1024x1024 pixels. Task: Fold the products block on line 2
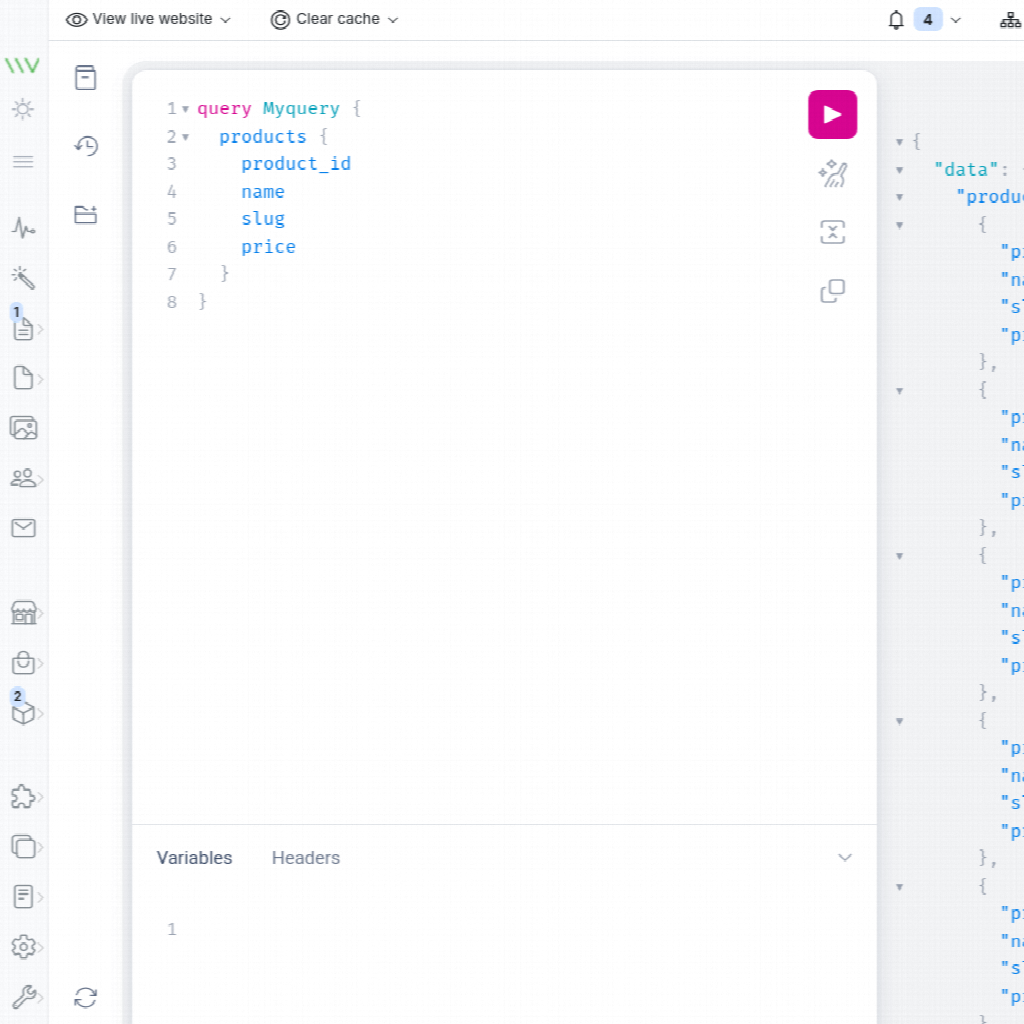pyautogui.click(x=186, y=137)
